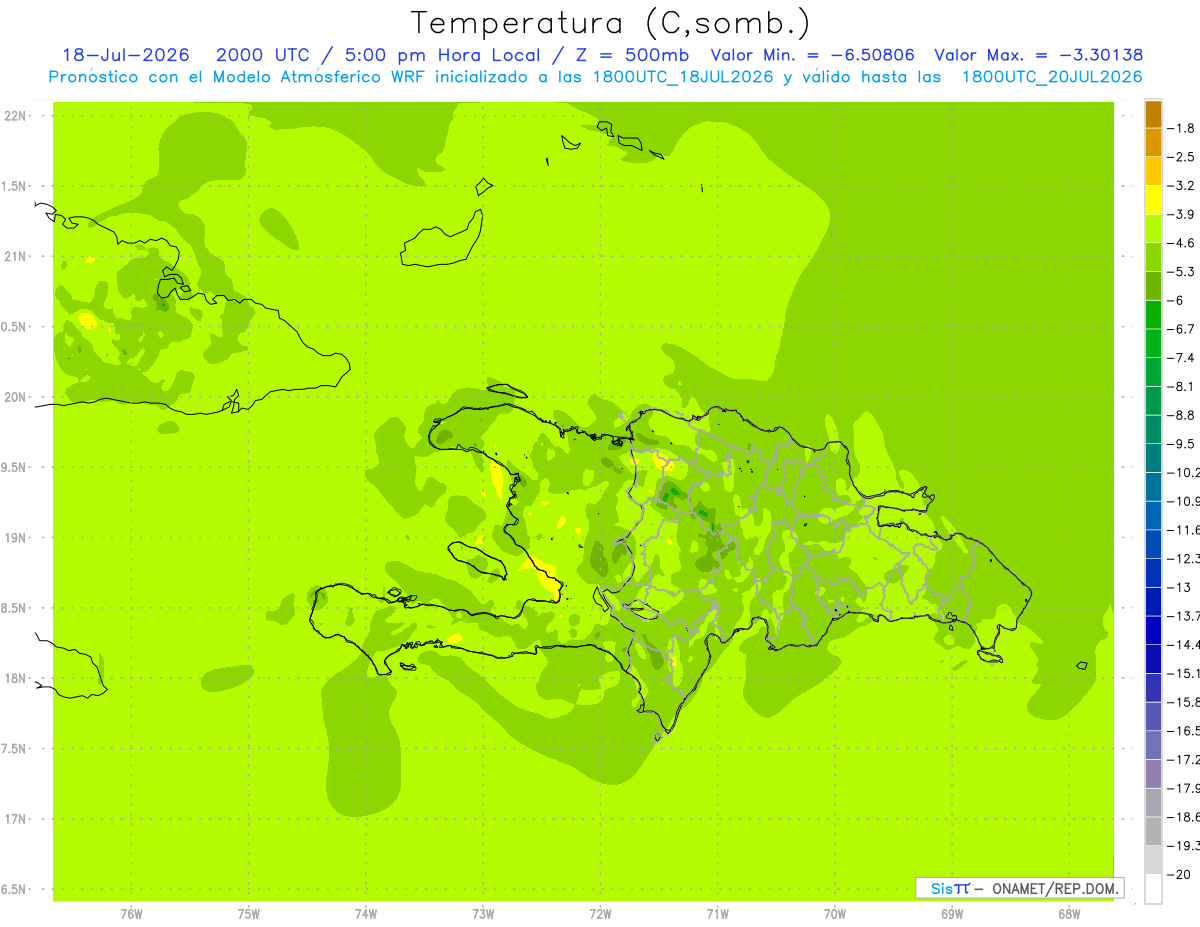Click the '70W' longitude label
This screenshot has height=927, width=1200.
point(834,914)
